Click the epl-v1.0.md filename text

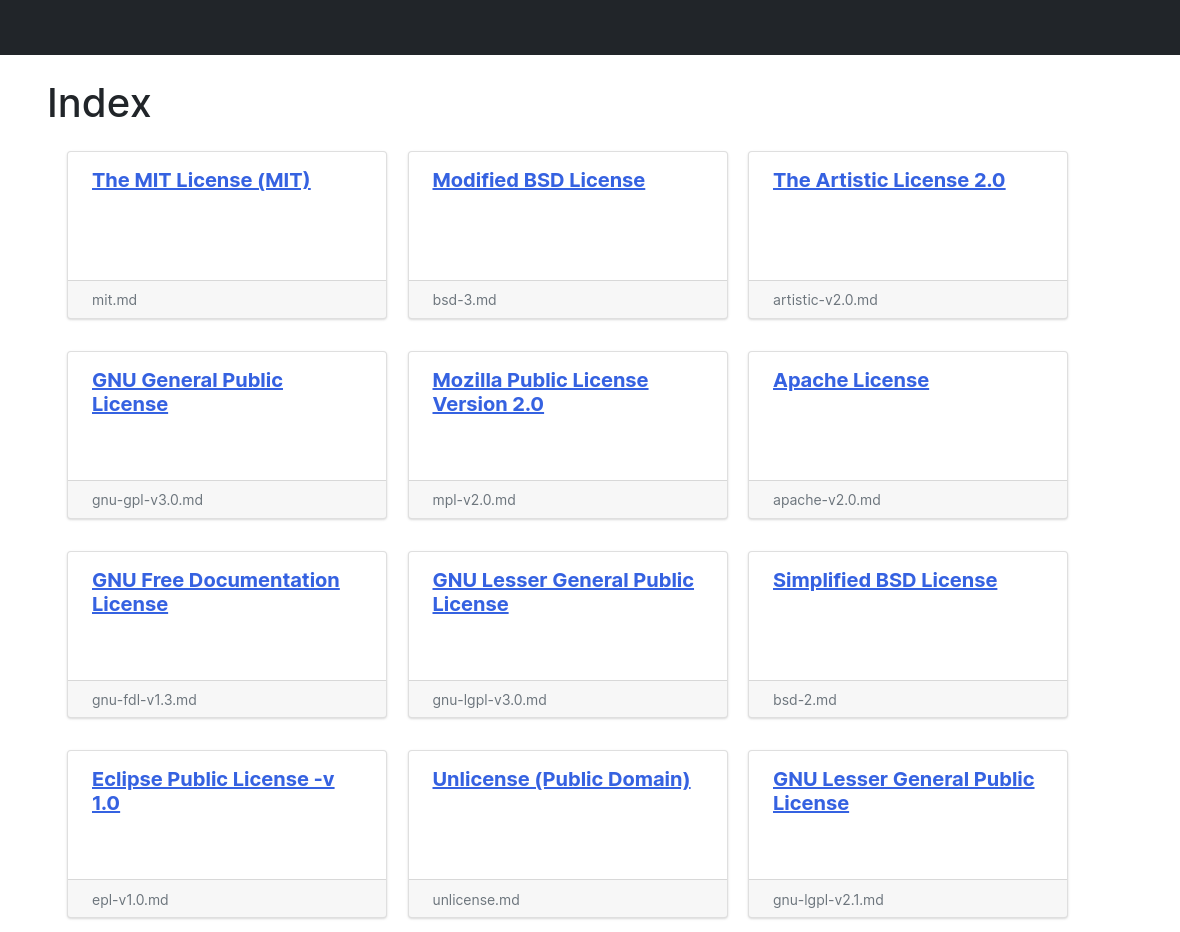coord(130,900)
